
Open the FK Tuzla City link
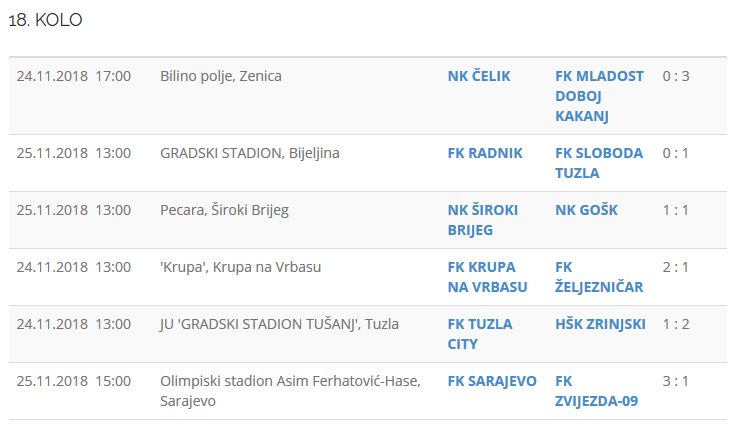480,334
